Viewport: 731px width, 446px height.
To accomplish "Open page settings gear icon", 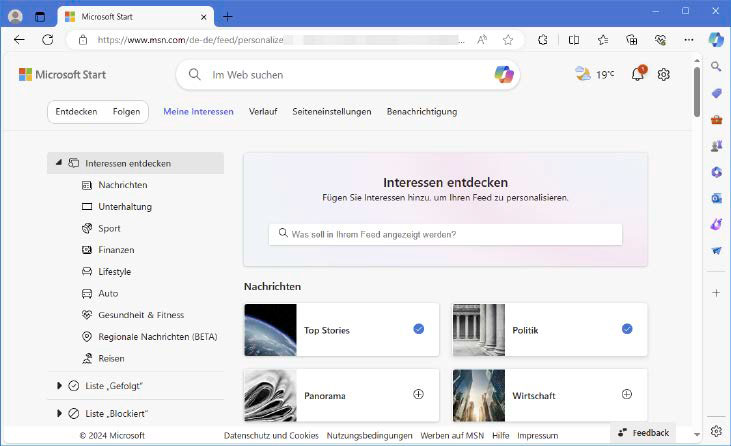I will click(663, 74).
